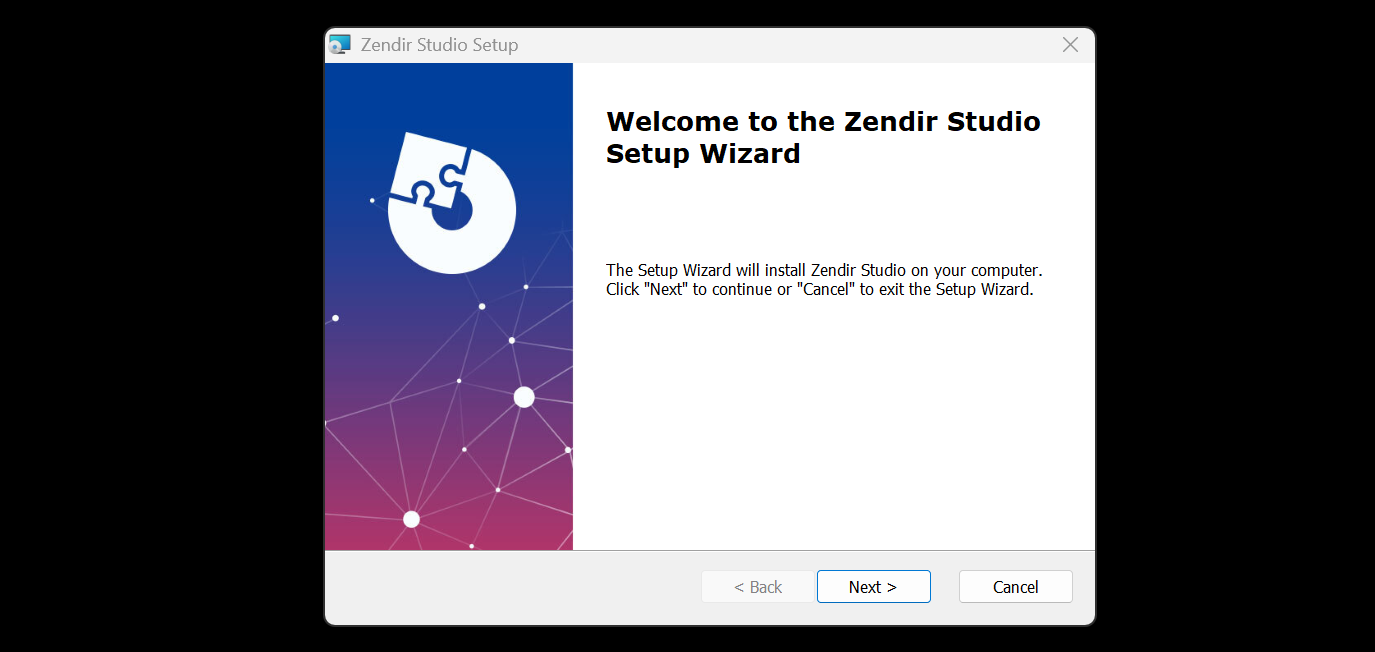Click the "Zendir Studio Setup" title bar text

pos(439,45)
